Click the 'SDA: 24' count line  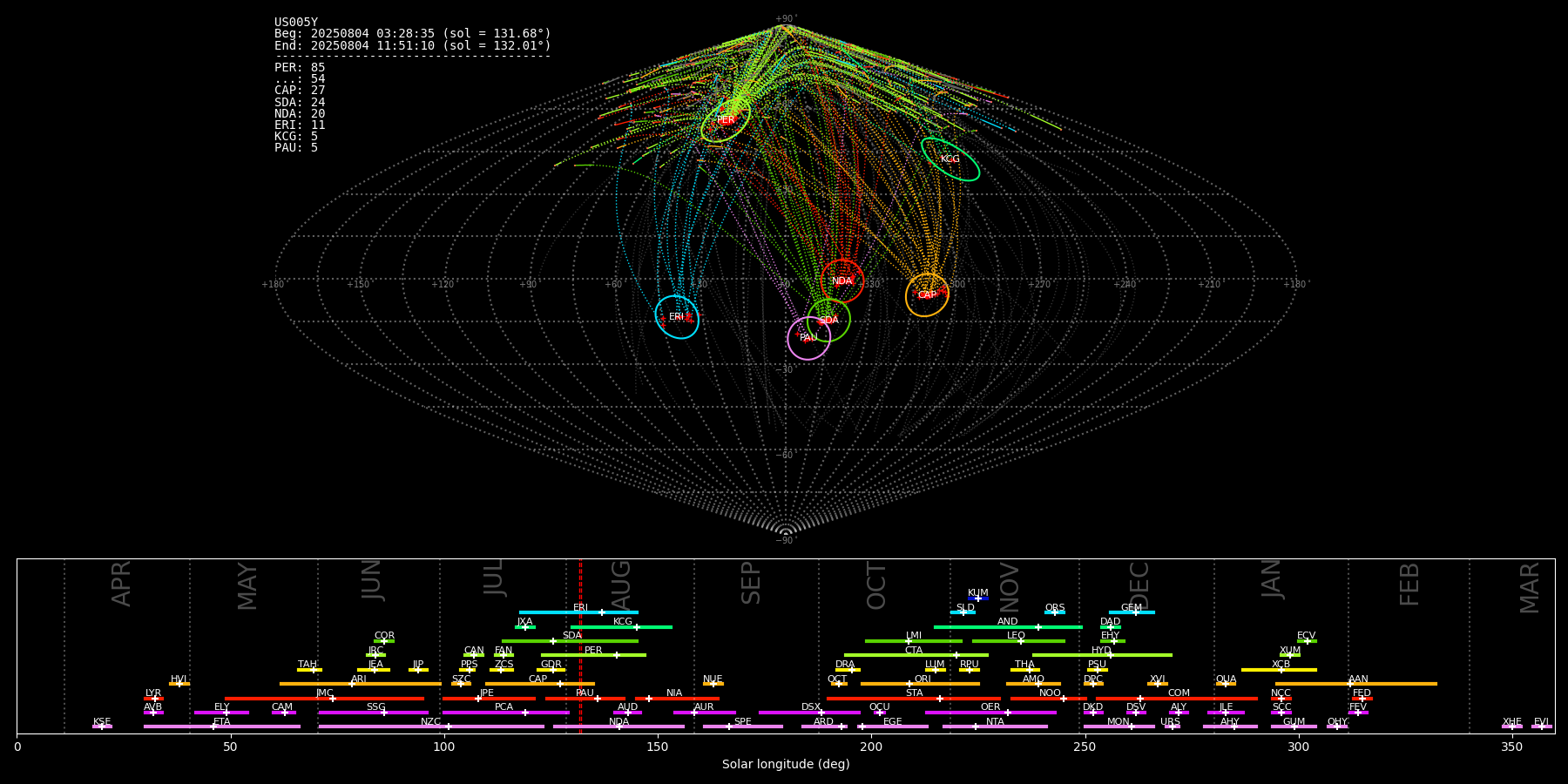click(300, 102)
